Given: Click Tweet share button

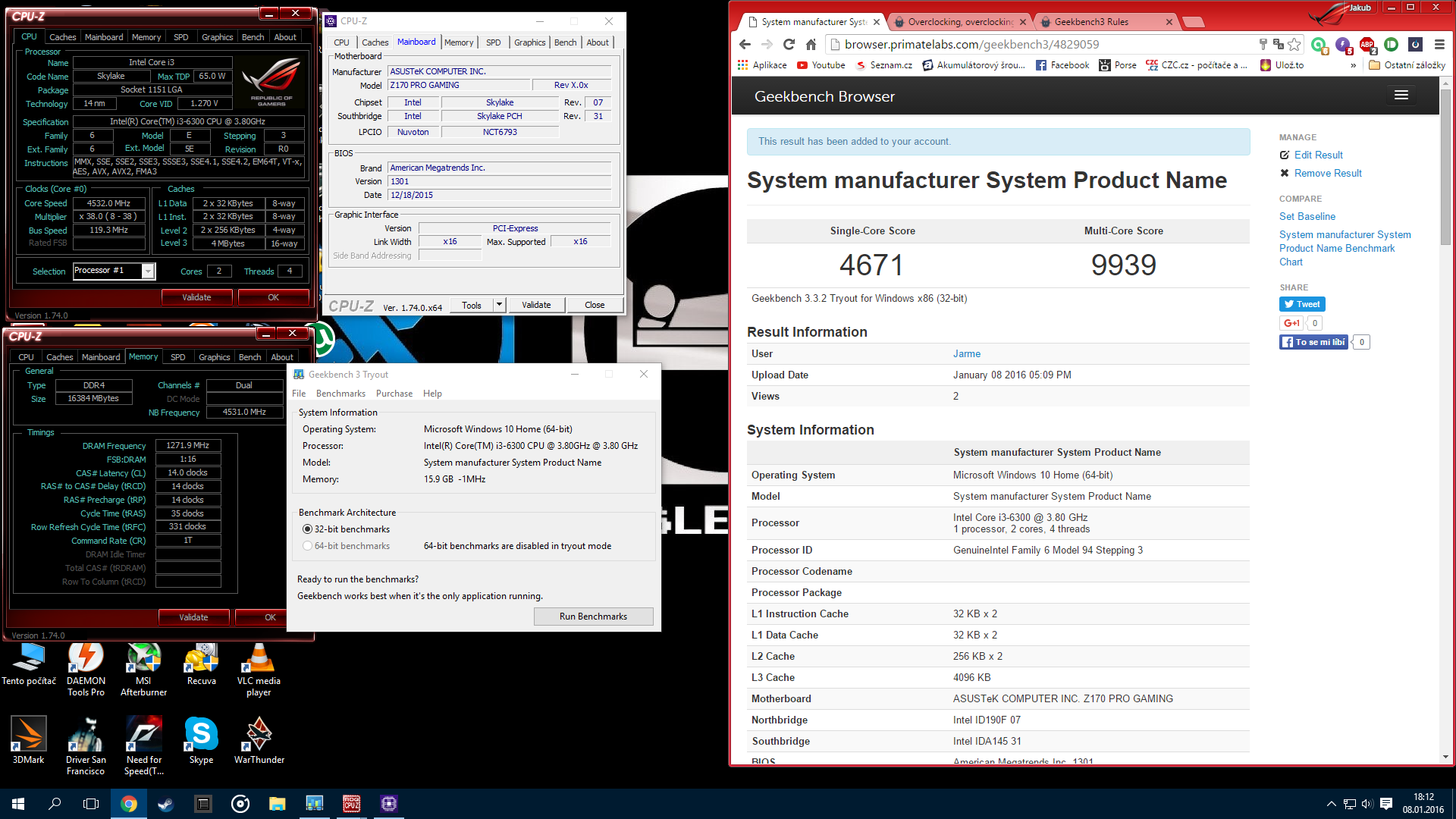Looking at the screenshot, I should pyautogui.click(x=1302, y=304).
